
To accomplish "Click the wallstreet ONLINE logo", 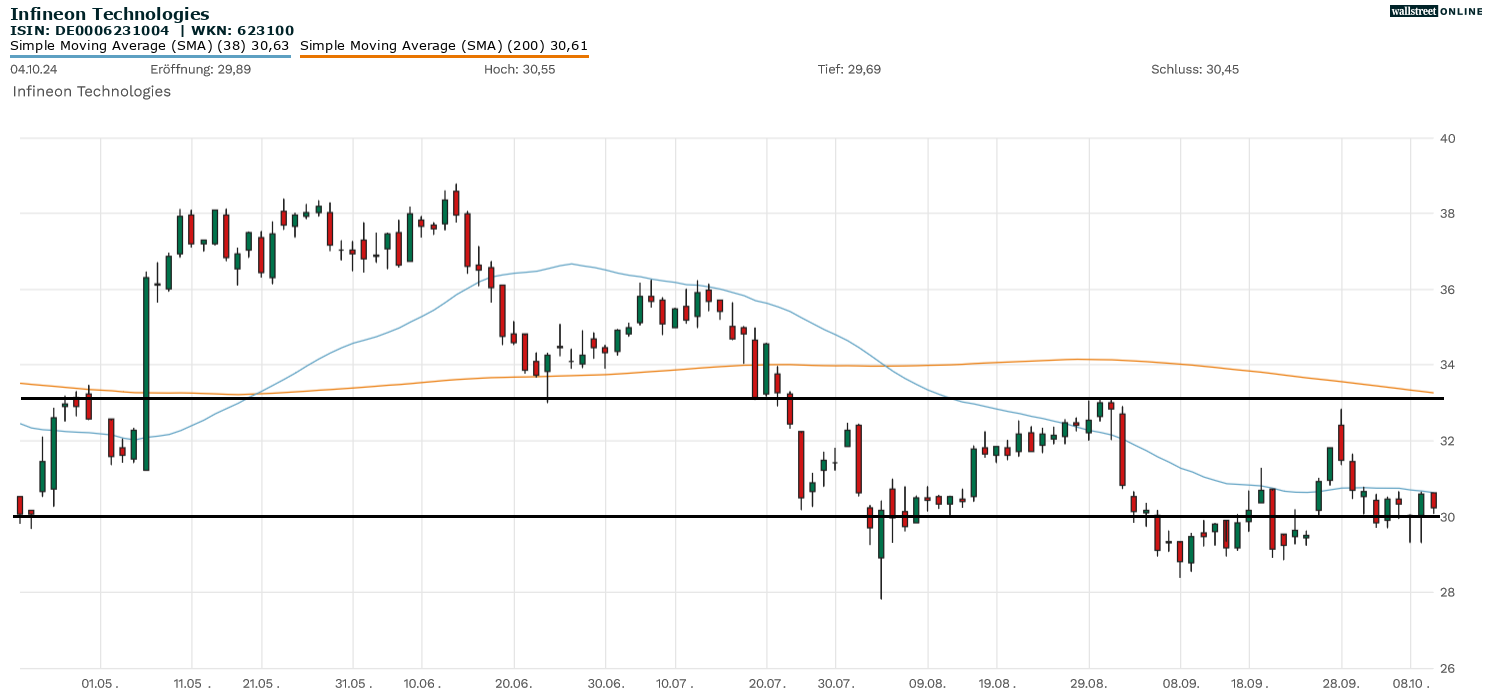I will (1436, 11).
